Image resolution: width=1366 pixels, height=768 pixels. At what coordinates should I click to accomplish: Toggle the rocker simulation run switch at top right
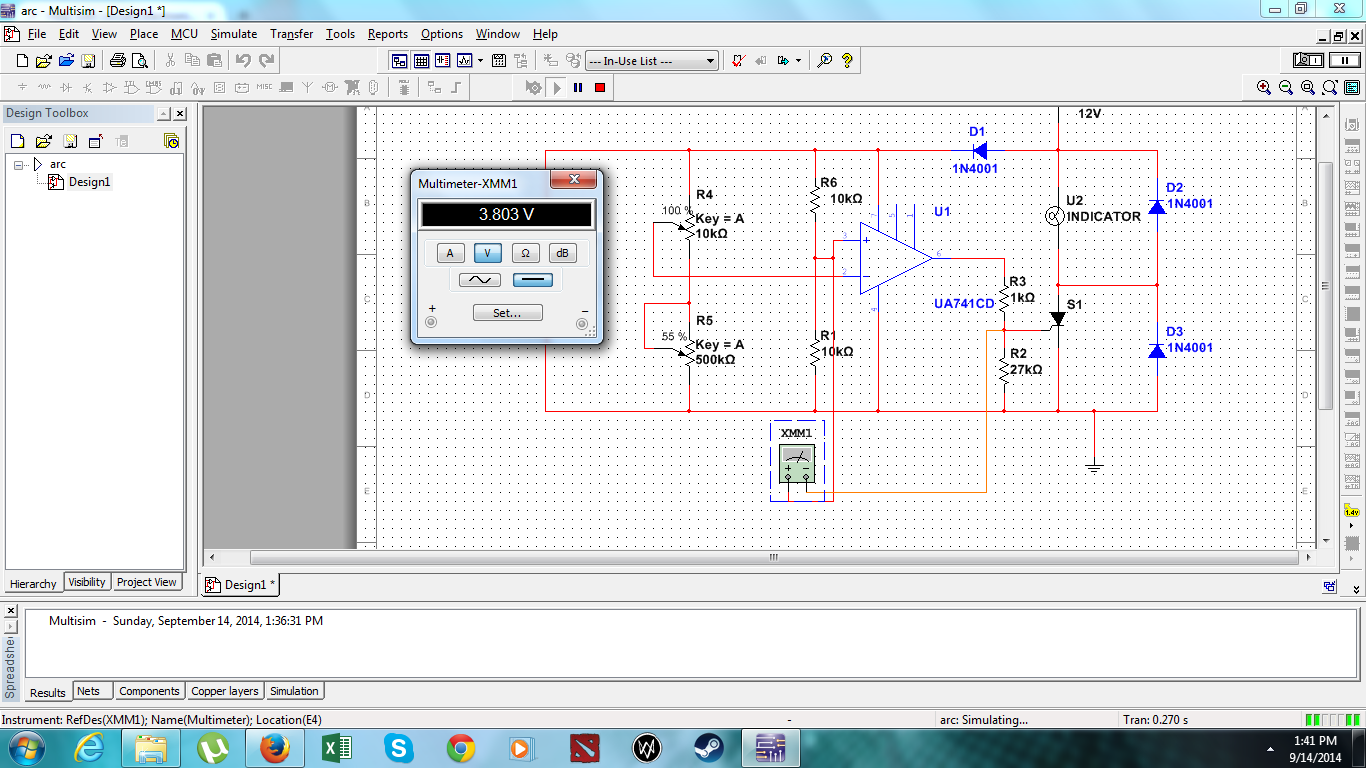[1308, 61]
